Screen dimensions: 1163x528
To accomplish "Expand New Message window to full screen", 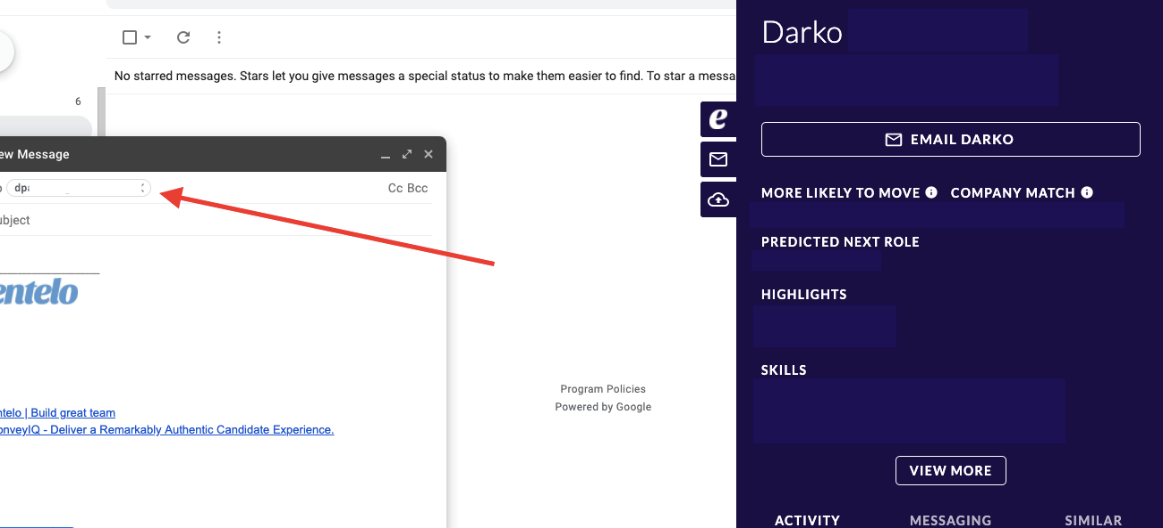I will coord(406,154).
